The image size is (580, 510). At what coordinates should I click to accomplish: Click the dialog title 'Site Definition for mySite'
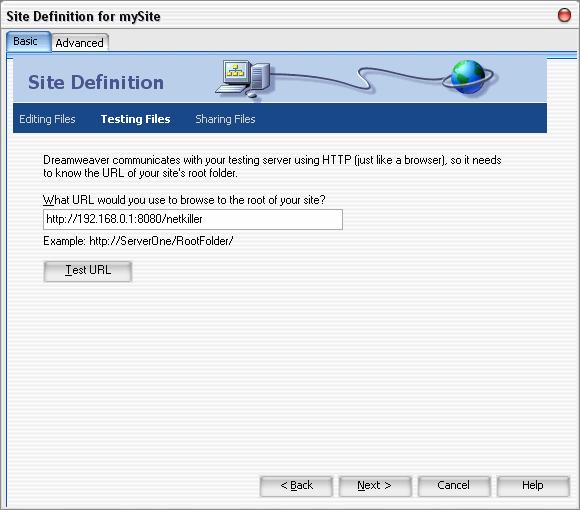point(83,16)
